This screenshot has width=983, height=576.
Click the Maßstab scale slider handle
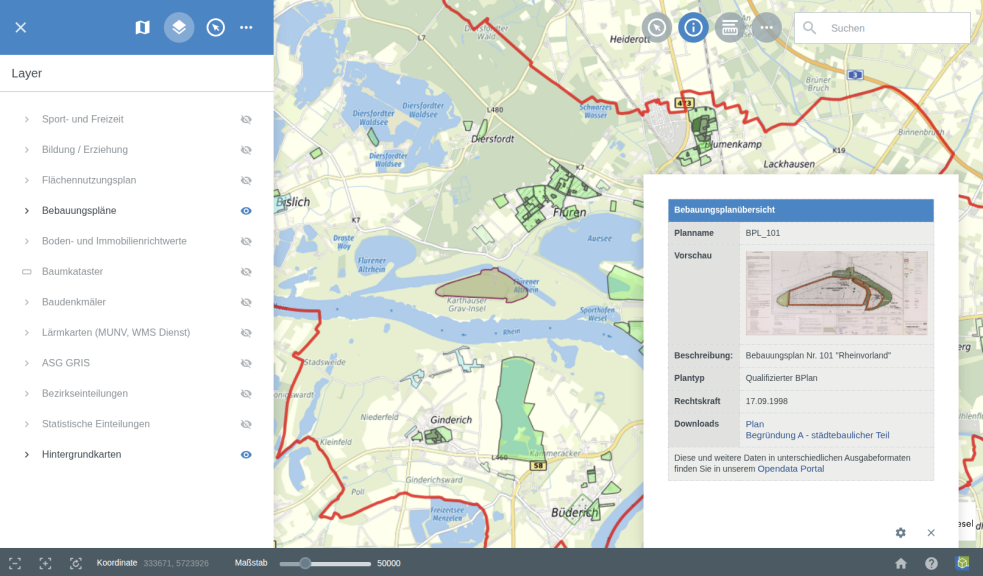coord(305,563)
